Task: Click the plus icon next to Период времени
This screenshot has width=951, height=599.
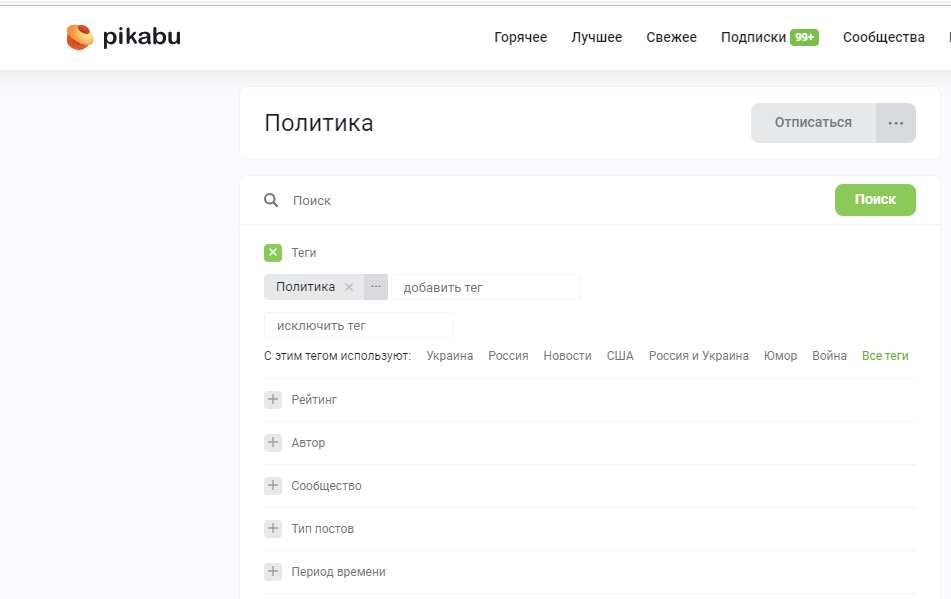Action: (x=273, y=572)
